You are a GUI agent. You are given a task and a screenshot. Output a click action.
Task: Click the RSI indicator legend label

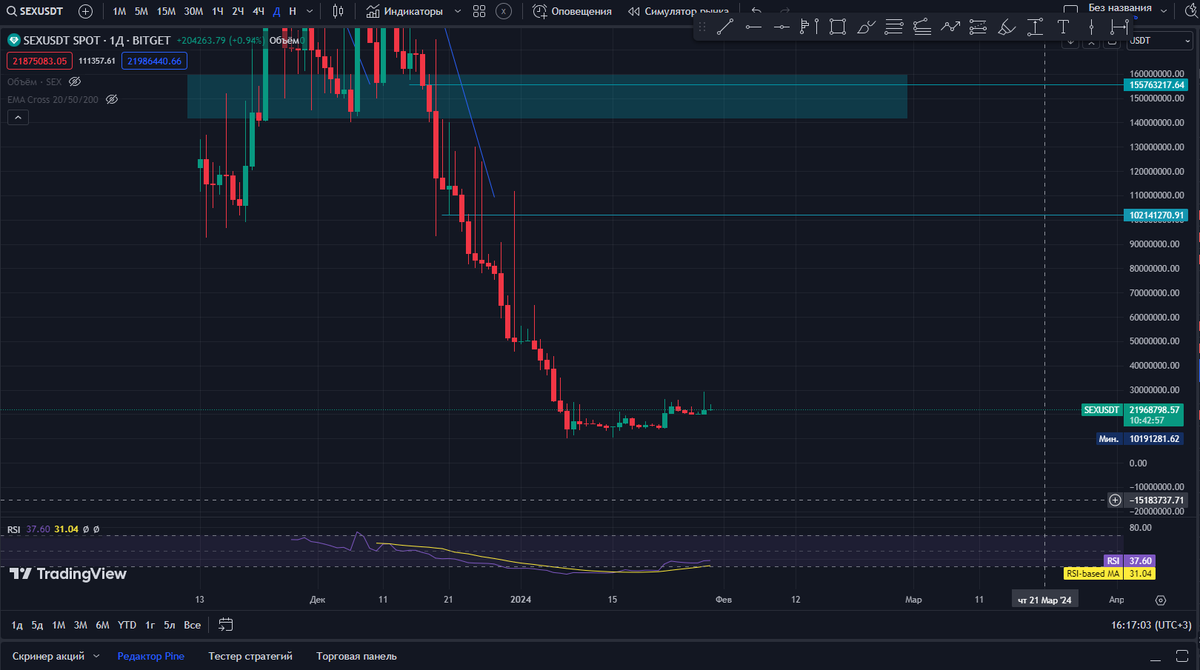pos(14,530)
